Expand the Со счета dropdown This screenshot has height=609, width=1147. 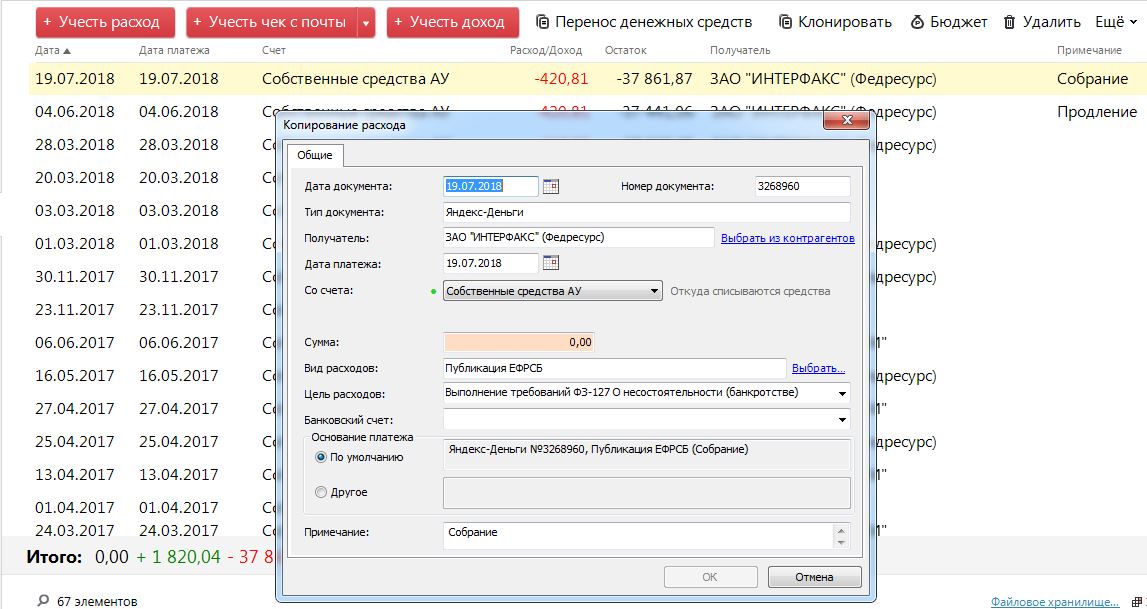coord(654,291)
